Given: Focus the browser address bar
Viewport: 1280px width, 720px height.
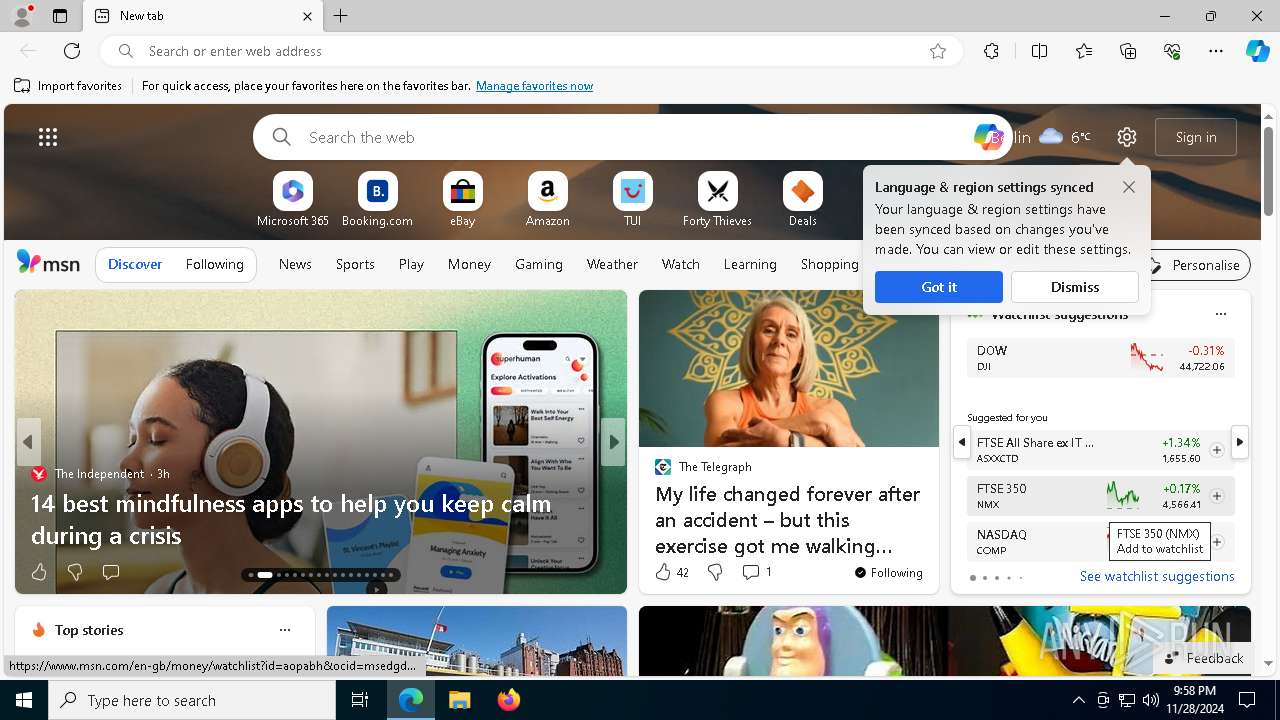Looking at the screenshot, I should coord(530,51).
